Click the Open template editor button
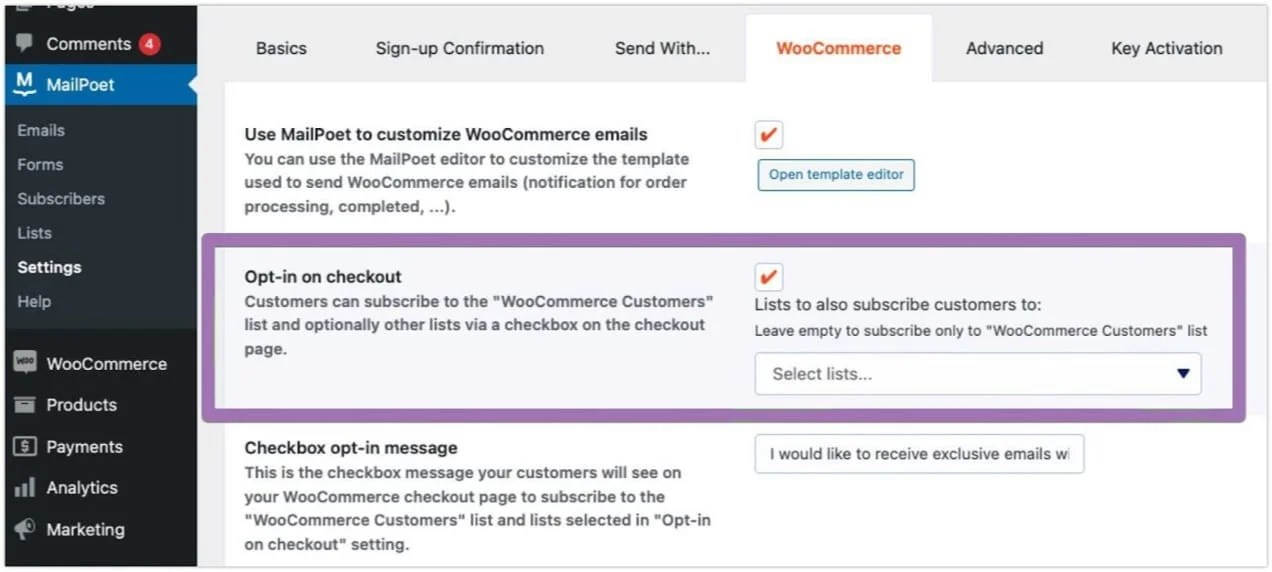Image resolution: width=1272 pixels, height=572 pixels. (836, 175)
